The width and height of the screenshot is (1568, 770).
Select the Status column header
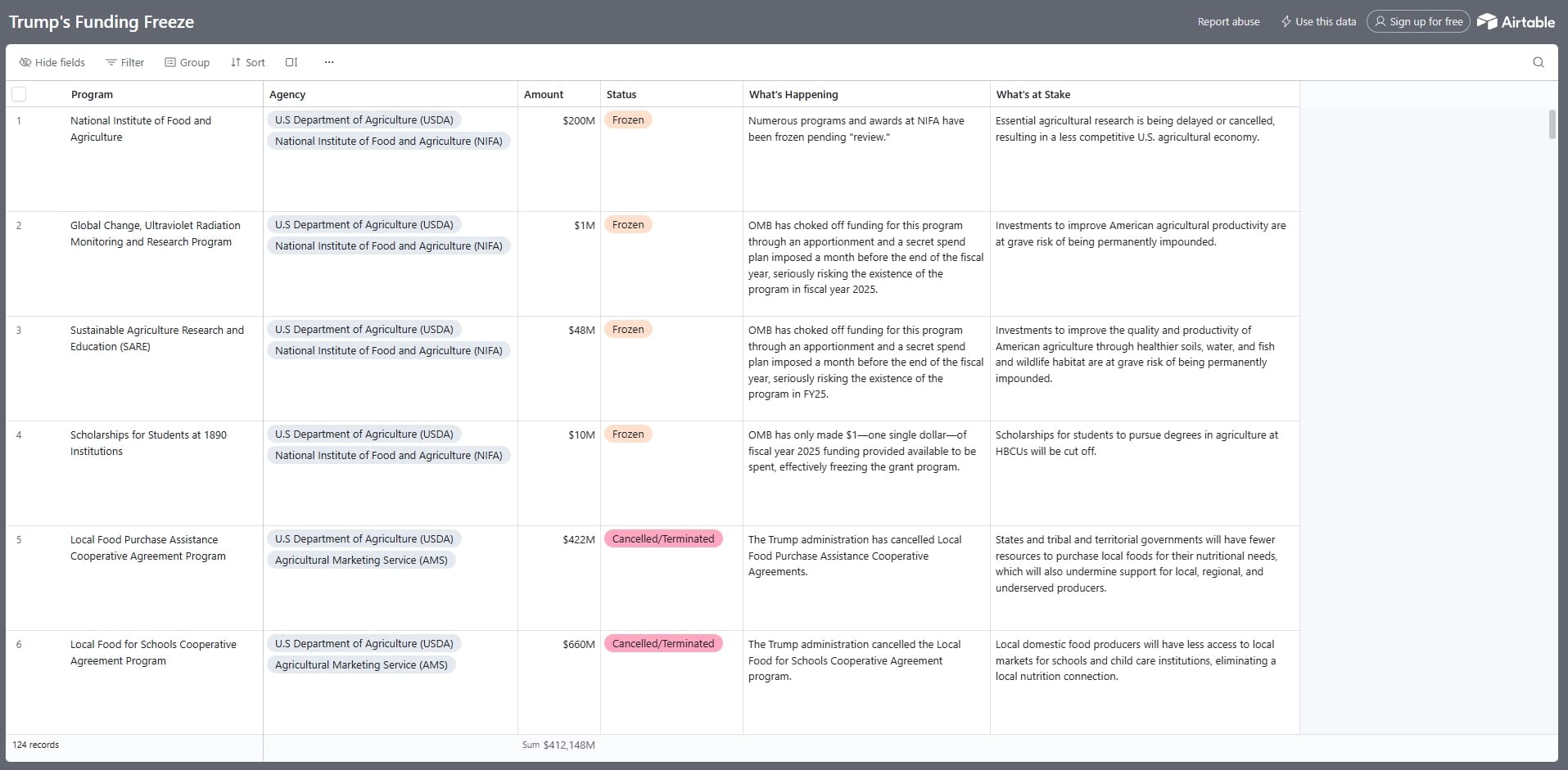[671, 94]
